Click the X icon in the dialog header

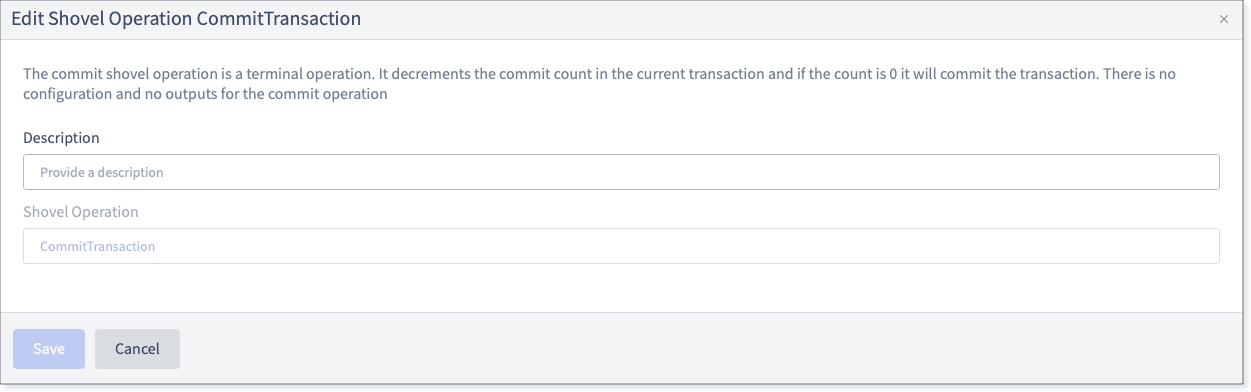pyautogui.click(x=1224, y=19)
